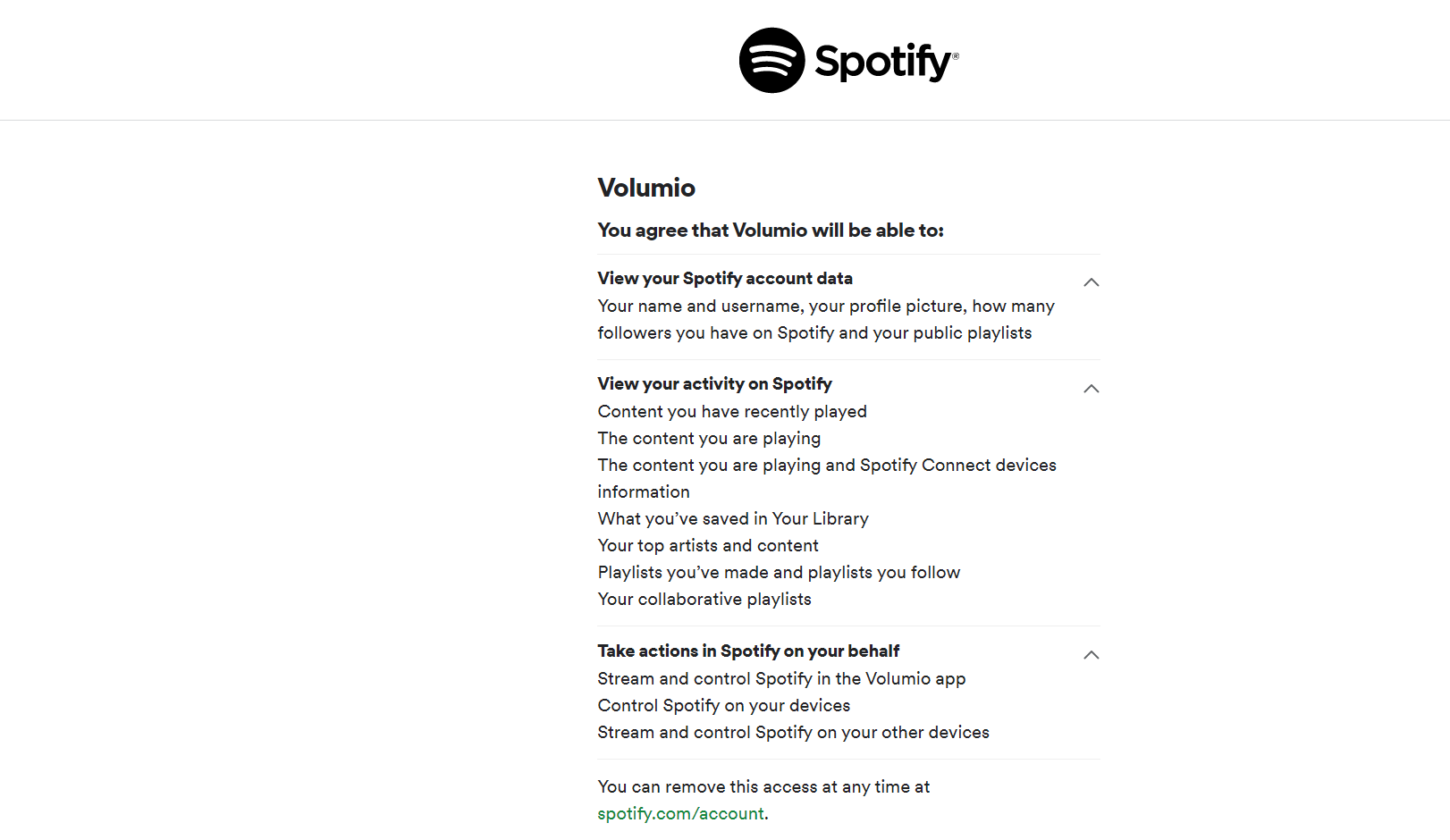This screenshot has height=840, width=1450.
Task: Click 'Control Spotify on your devices' text
Action: [724, 706]
